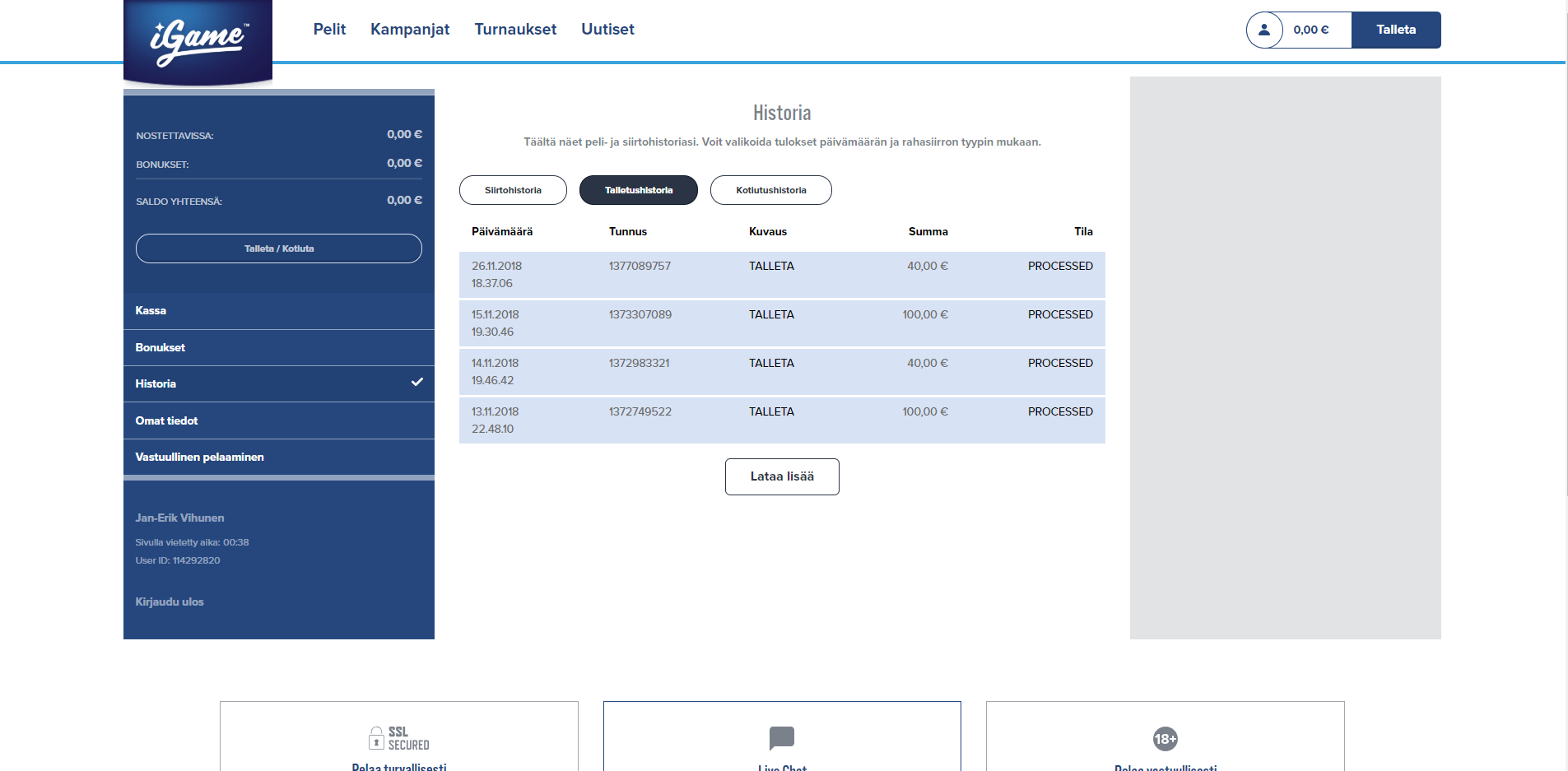Image resolution: width=1568 pixels, height=771 pixels.
Task: Click the Tila column header
Action: coord(1083,231)
